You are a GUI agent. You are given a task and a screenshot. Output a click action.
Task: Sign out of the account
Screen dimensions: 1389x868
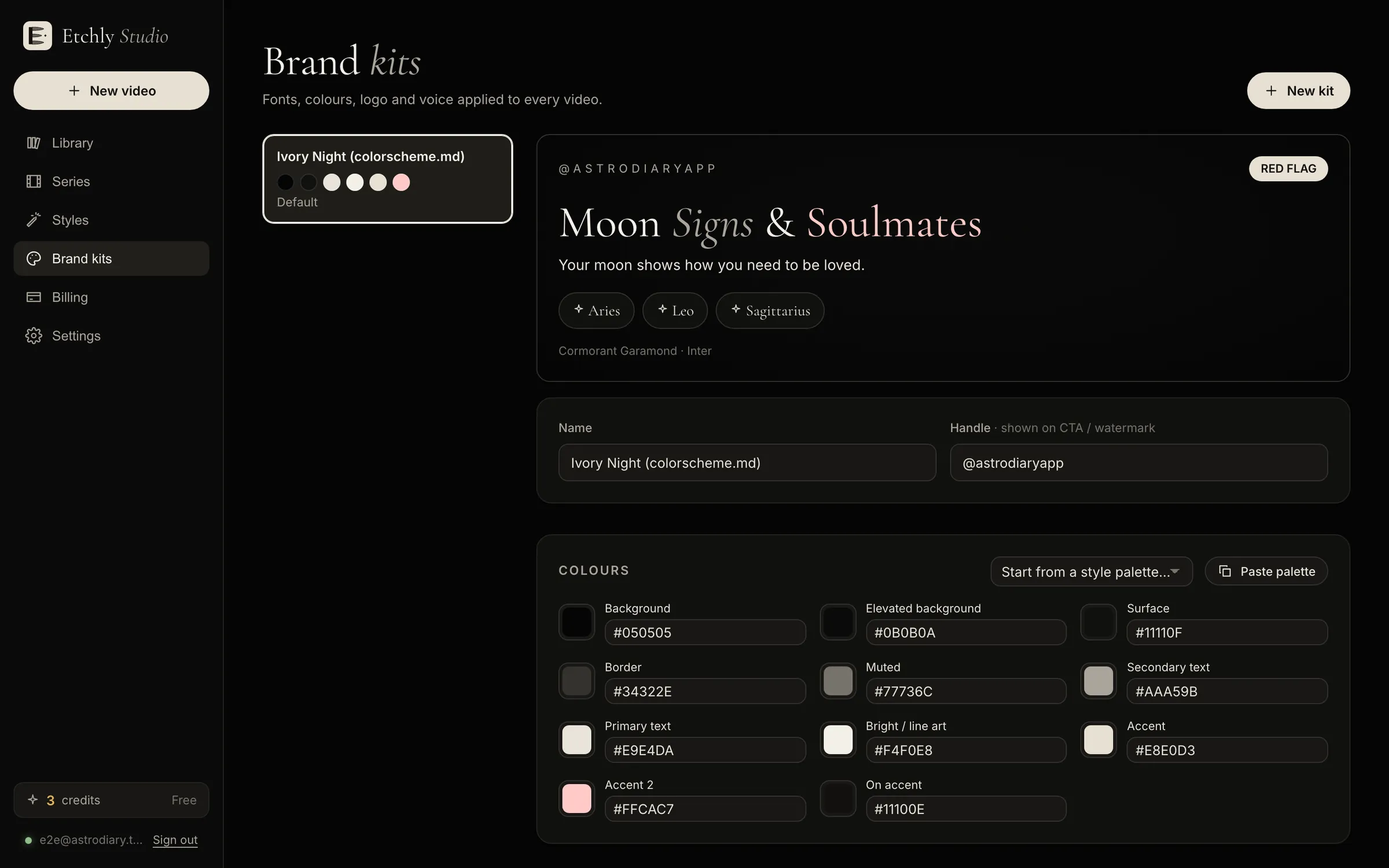pyautogui.click(x=175, y=840)
